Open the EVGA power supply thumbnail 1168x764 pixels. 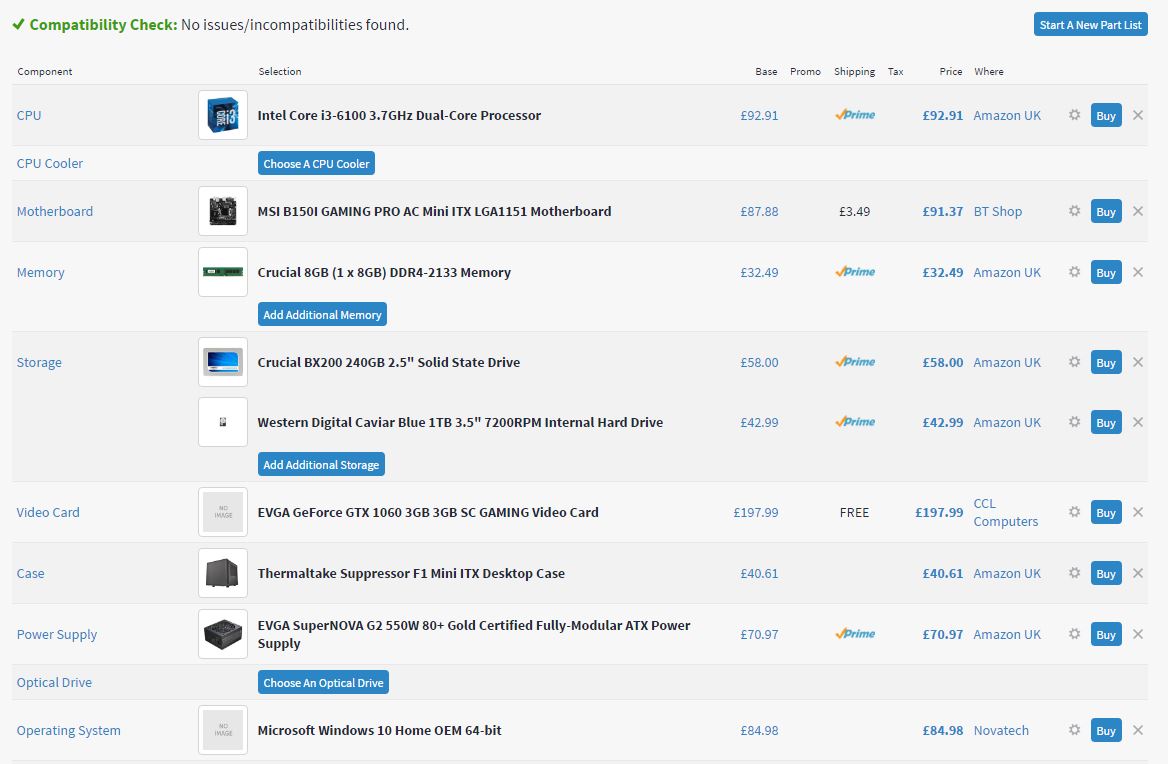[223, 634]
